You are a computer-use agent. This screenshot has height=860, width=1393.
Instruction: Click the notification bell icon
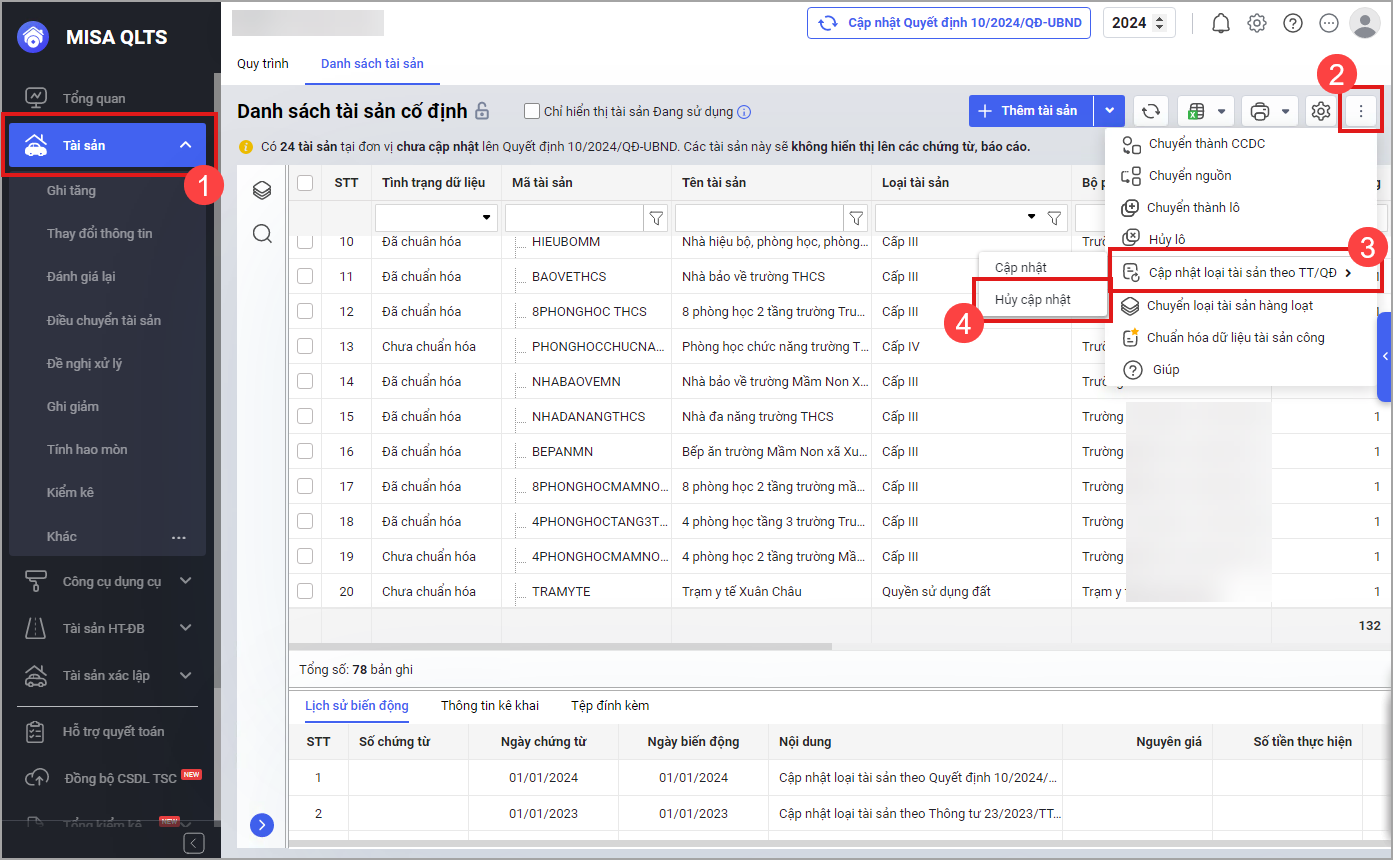pos(1220,23)
